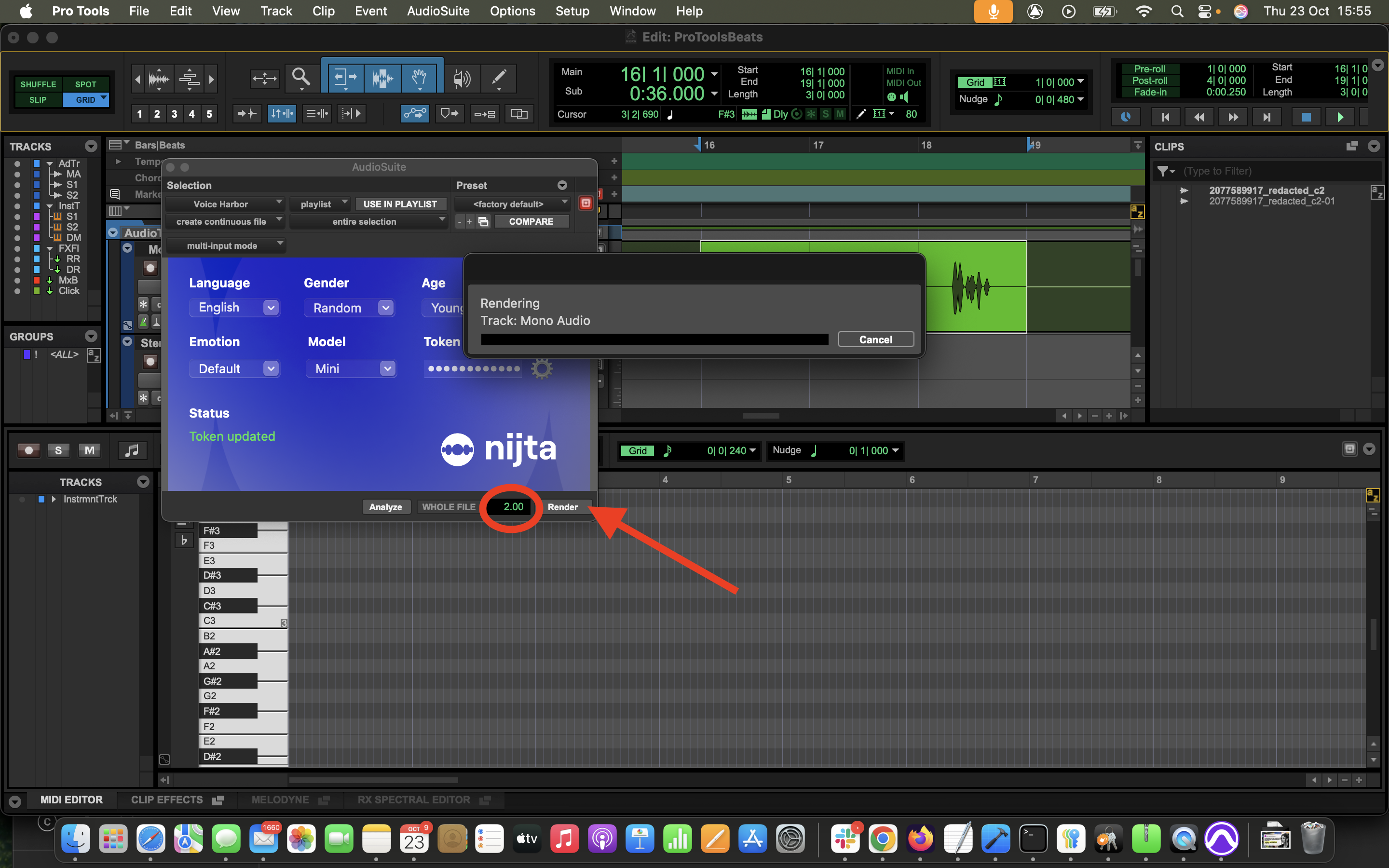Select the Pencil tool
Screen dimensions: 1389x868
498,77
